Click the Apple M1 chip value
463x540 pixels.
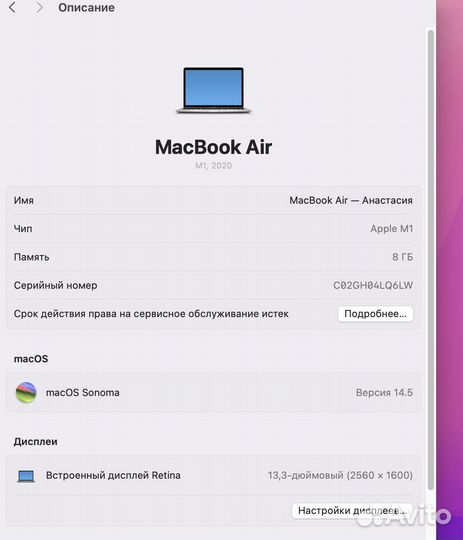point(391,229)
